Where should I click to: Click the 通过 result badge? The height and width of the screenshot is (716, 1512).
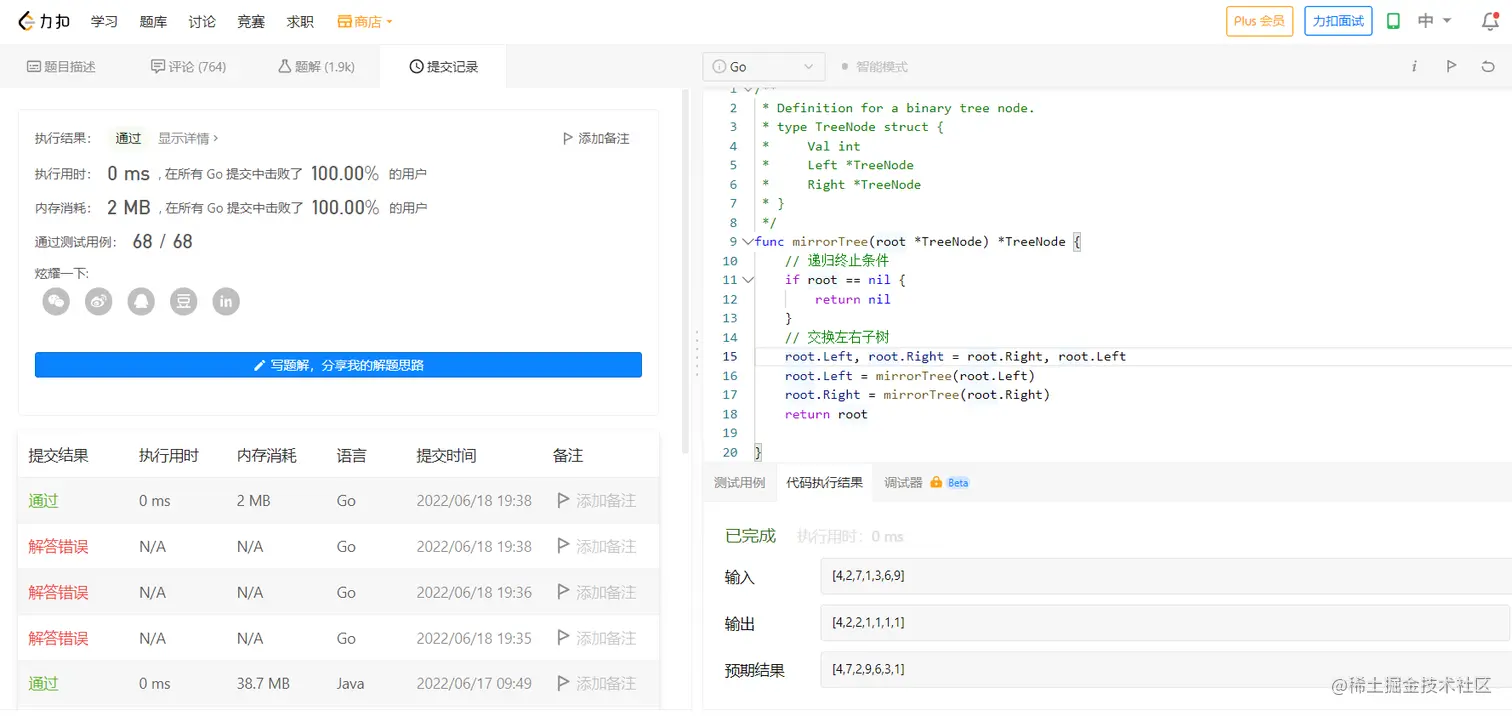(128, 138)
